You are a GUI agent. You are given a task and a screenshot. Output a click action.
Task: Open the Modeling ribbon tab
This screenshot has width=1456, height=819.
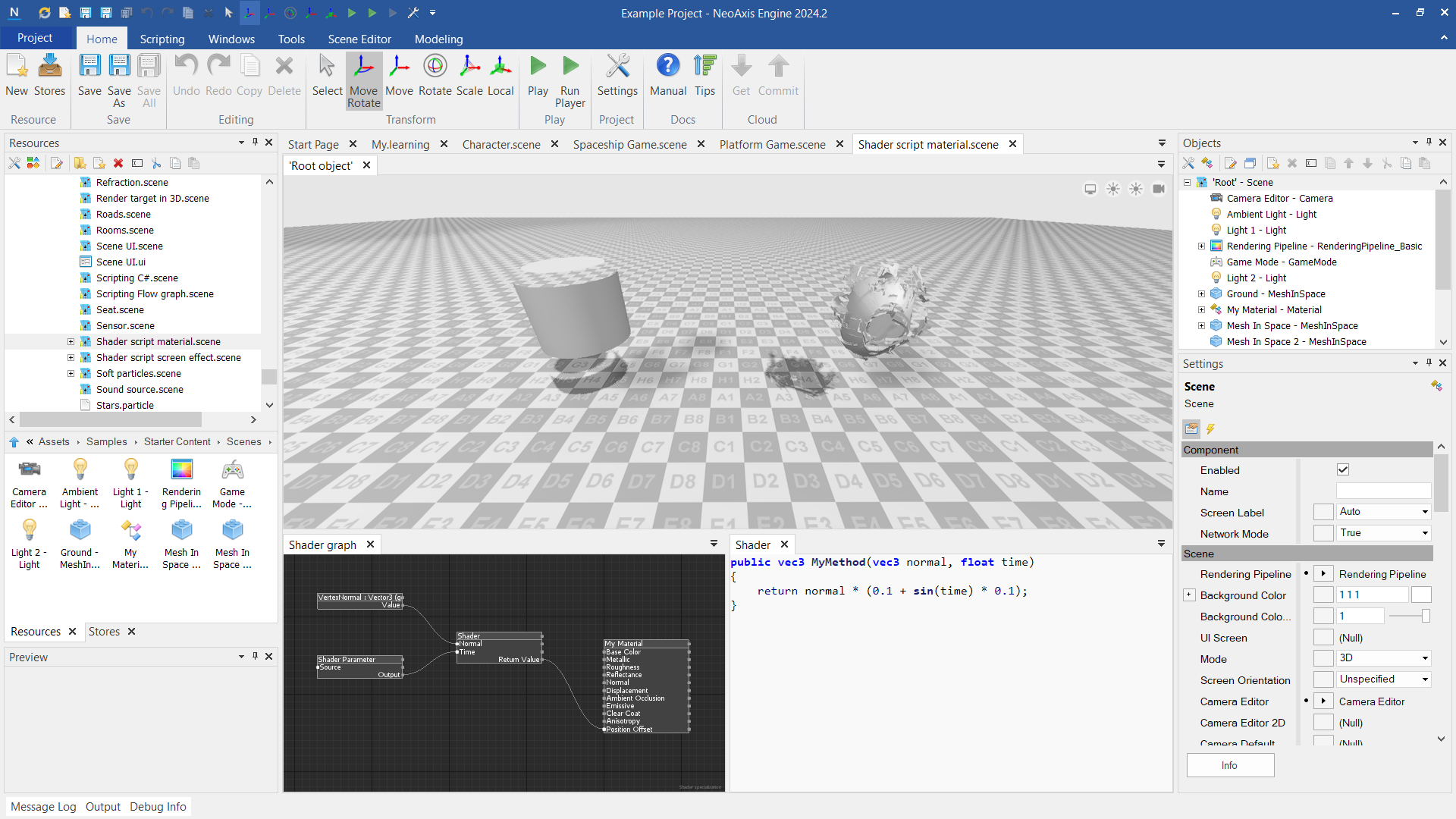(x=437, y=38)
